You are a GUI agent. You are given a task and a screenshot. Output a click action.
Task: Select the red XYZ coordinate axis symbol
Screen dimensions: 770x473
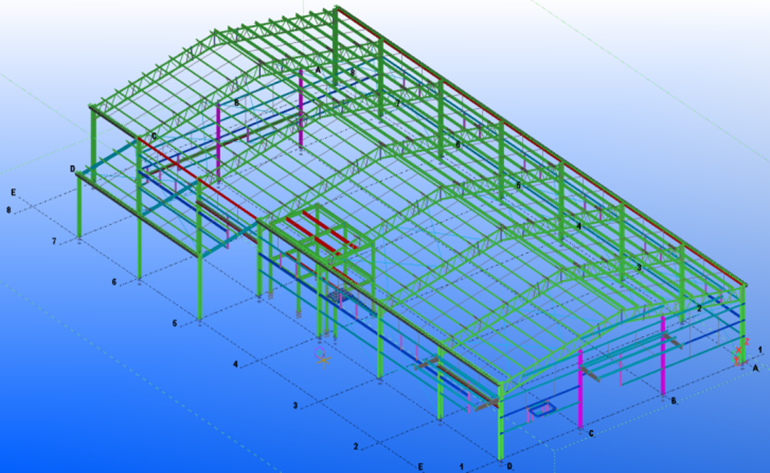740,352
